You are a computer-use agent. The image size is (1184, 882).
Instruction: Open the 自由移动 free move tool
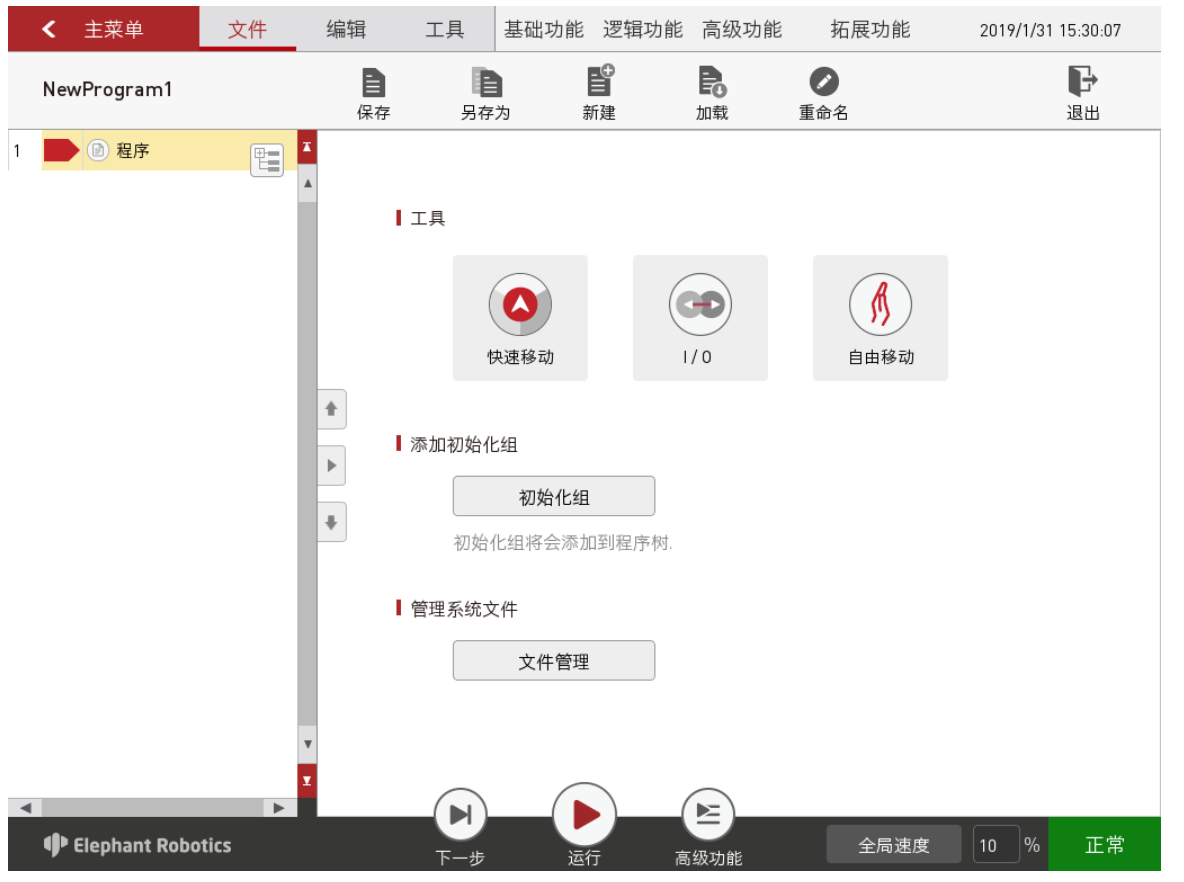880,318
